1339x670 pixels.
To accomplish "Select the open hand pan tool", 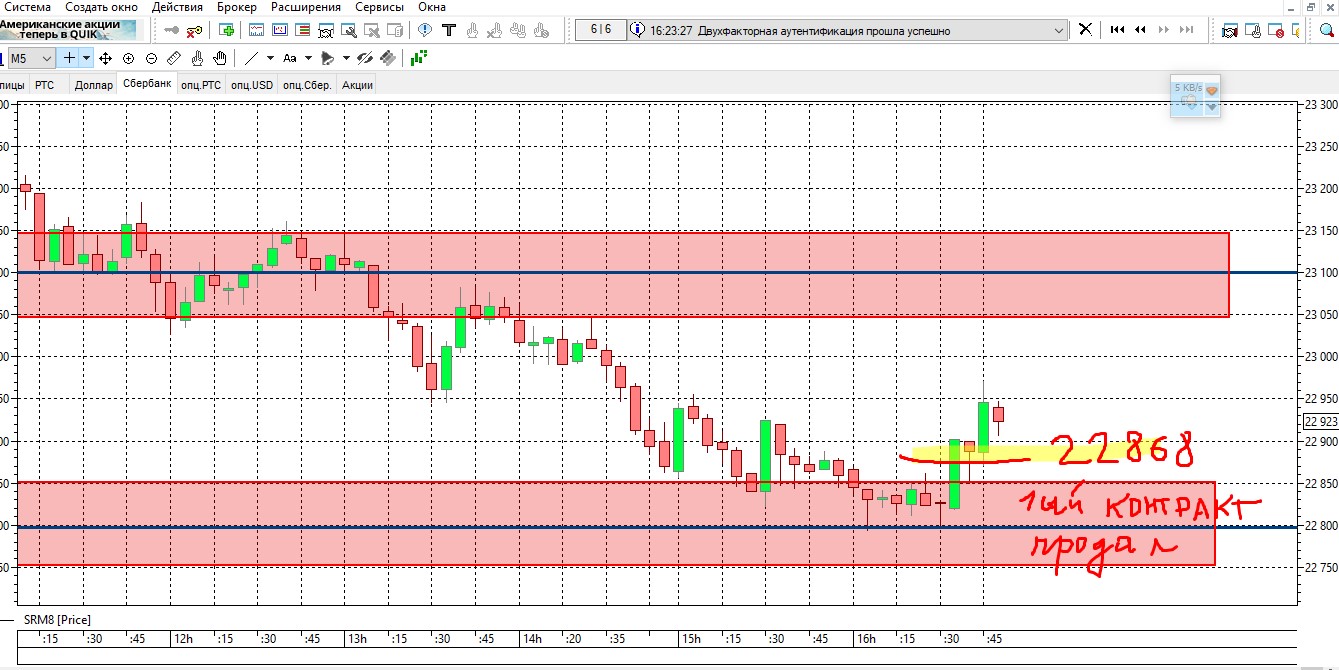I will tap(220, 58).
